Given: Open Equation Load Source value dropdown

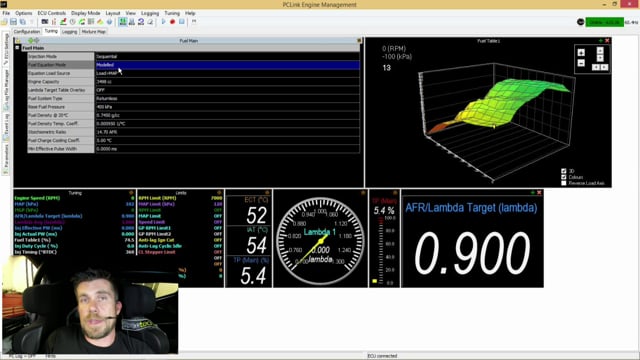Looking at the screenshot, I should point(227,73).
